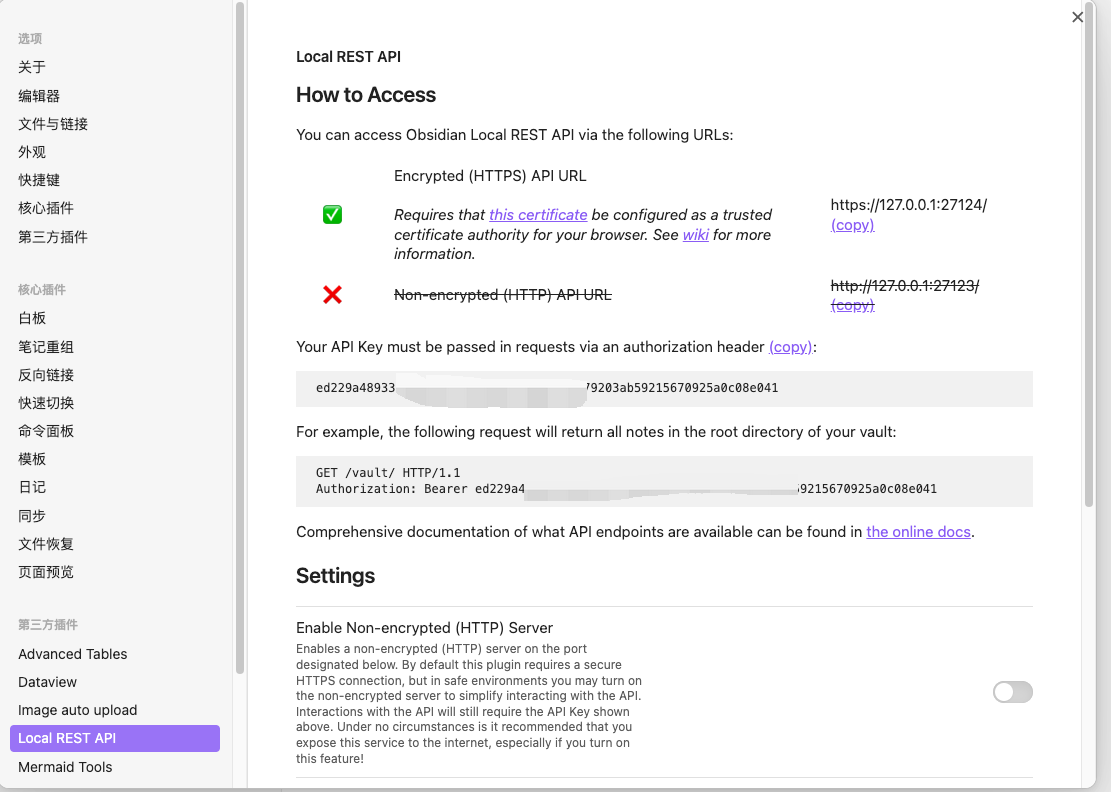
Task: Open the 外观 settings section
Action: (32, 151)
